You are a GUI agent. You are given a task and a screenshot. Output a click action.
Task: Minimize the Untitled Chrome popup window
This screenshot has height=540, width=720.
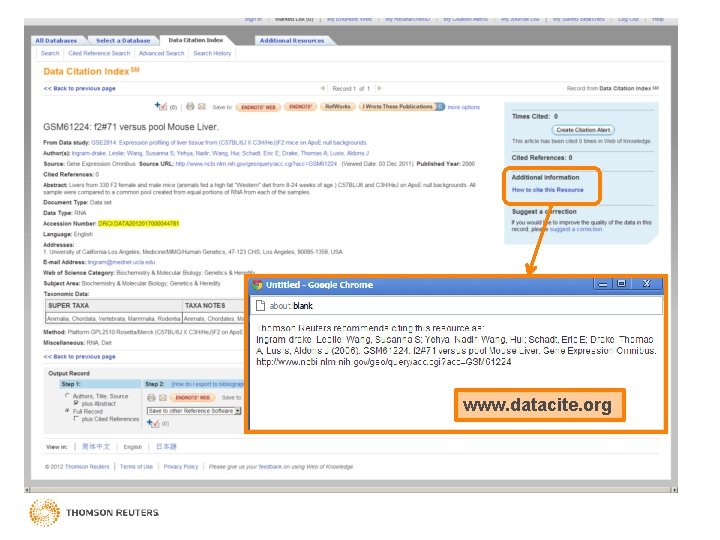[602, 285]
